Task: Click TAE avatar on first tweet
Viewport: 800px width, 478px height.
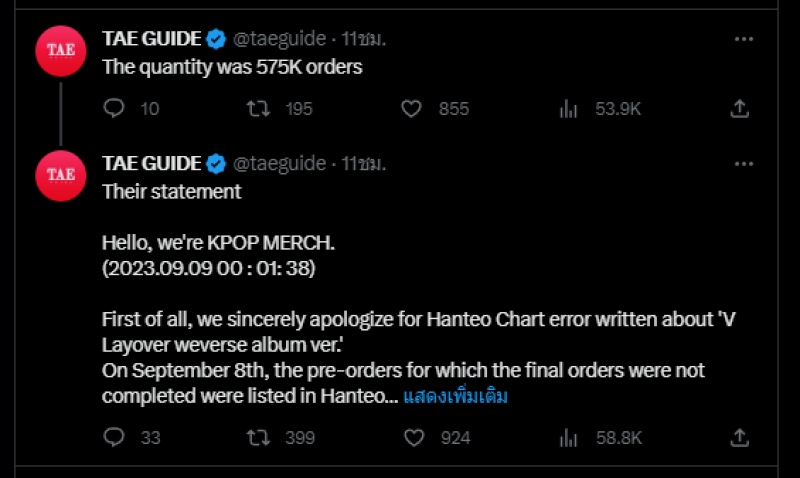Action: tap(61, 51)
